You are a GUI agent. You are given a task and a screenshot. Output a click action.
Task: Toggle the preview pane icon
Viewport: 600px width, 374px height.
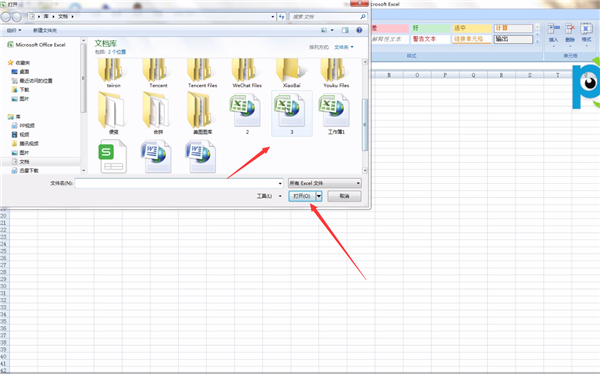tap(345, 30)
